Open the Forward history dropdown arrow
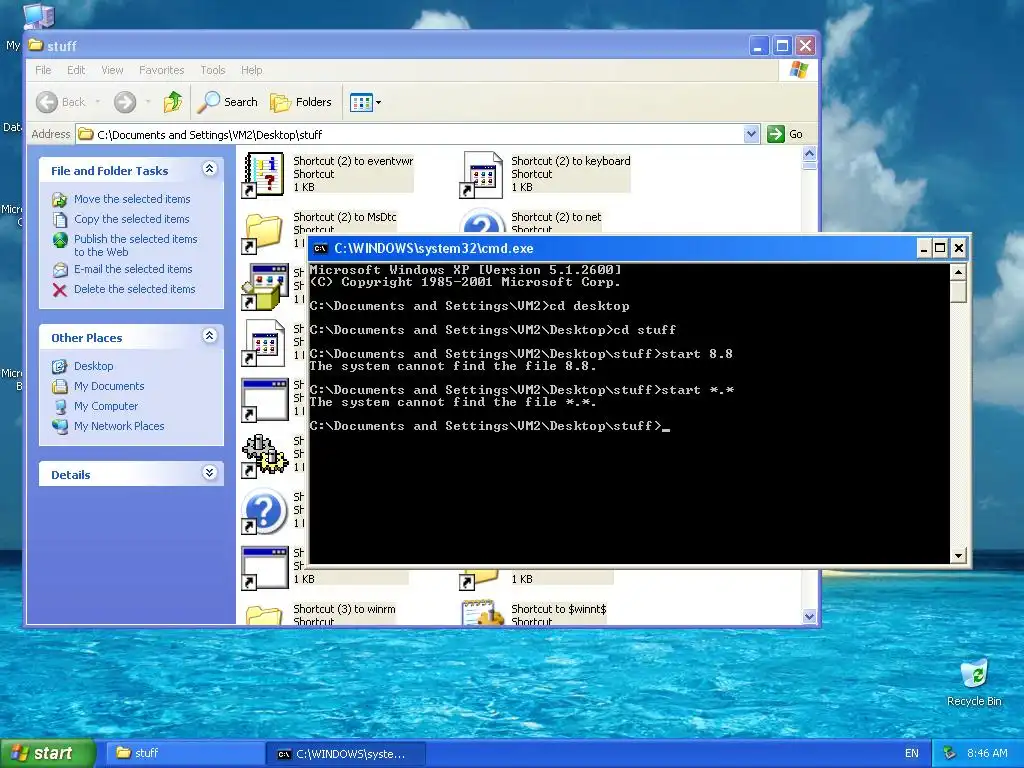 pyautogui.click(x=148, y=102)
